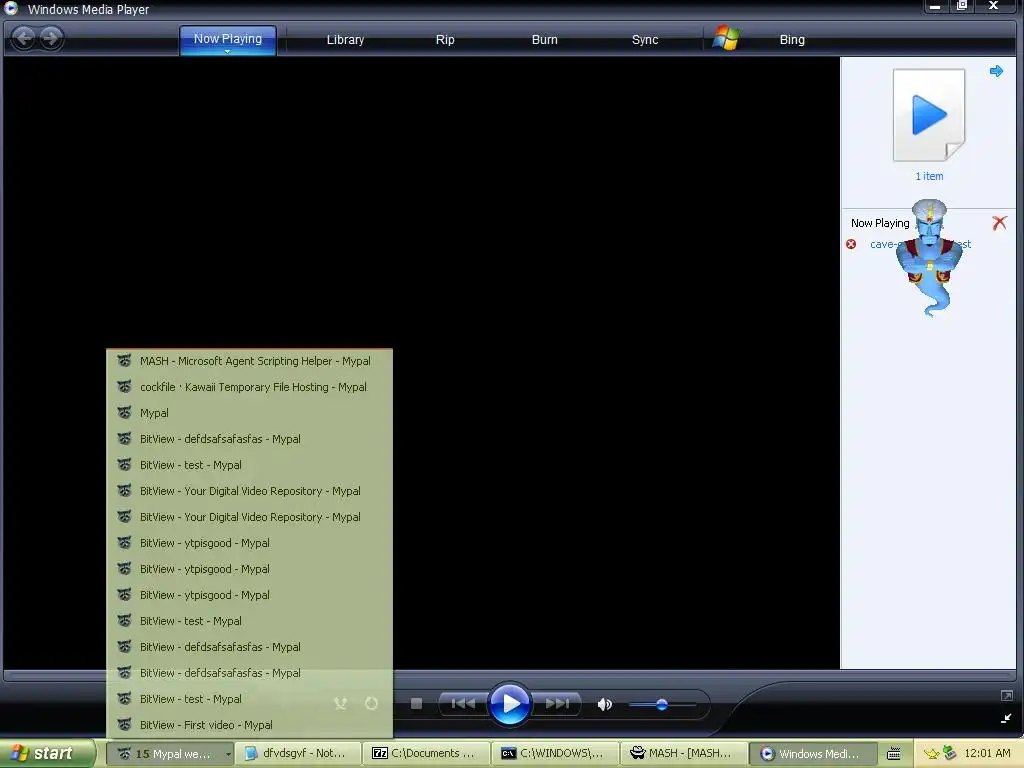1024x768 pixels.
Task: Click raccoon icon beside BitView - First video
Action: [124, 724]
